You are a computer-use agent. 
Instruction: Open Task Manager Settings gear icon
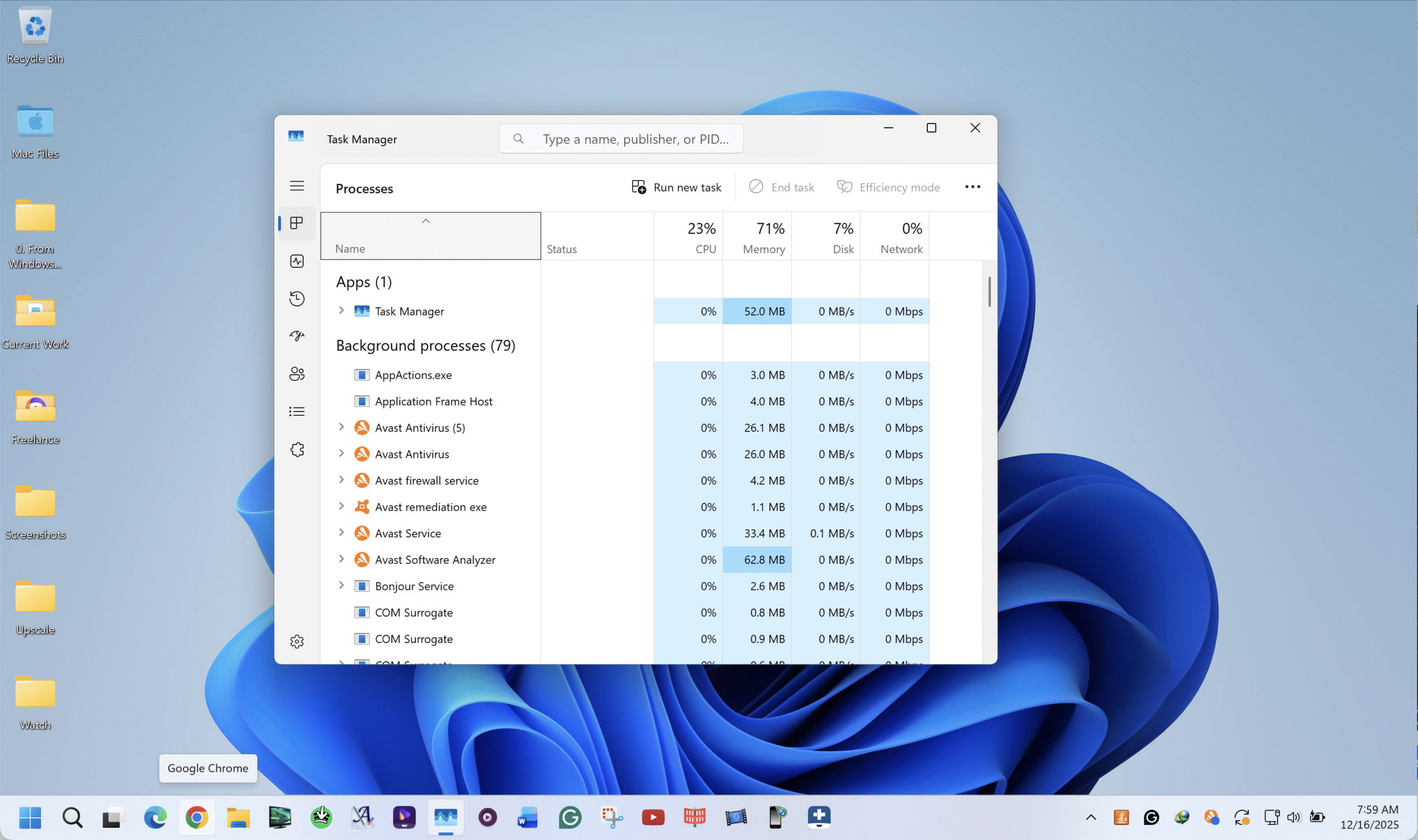tap(297, 641)
